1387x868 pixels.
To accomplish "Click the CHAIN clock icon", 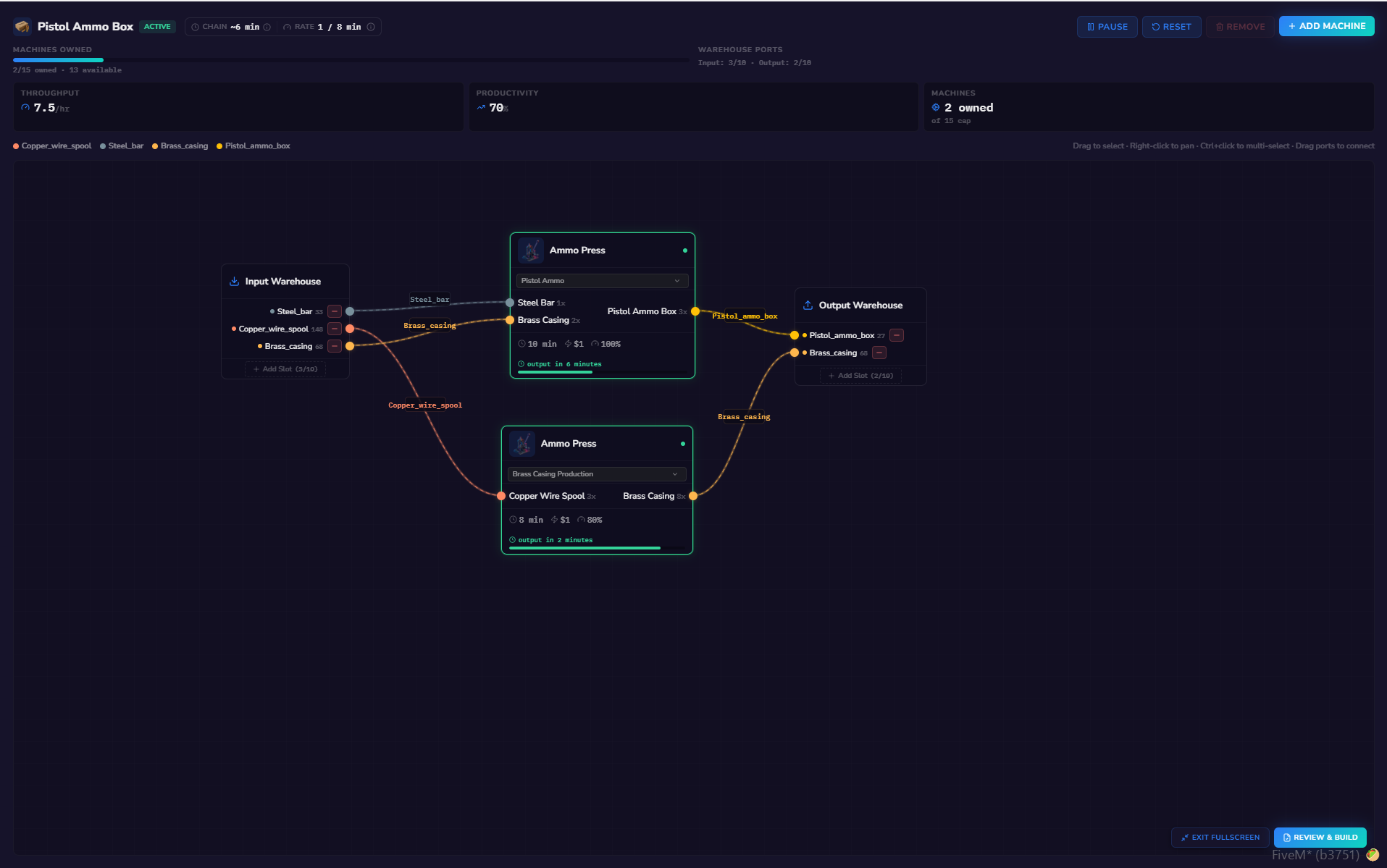I will tap(195, 27).
